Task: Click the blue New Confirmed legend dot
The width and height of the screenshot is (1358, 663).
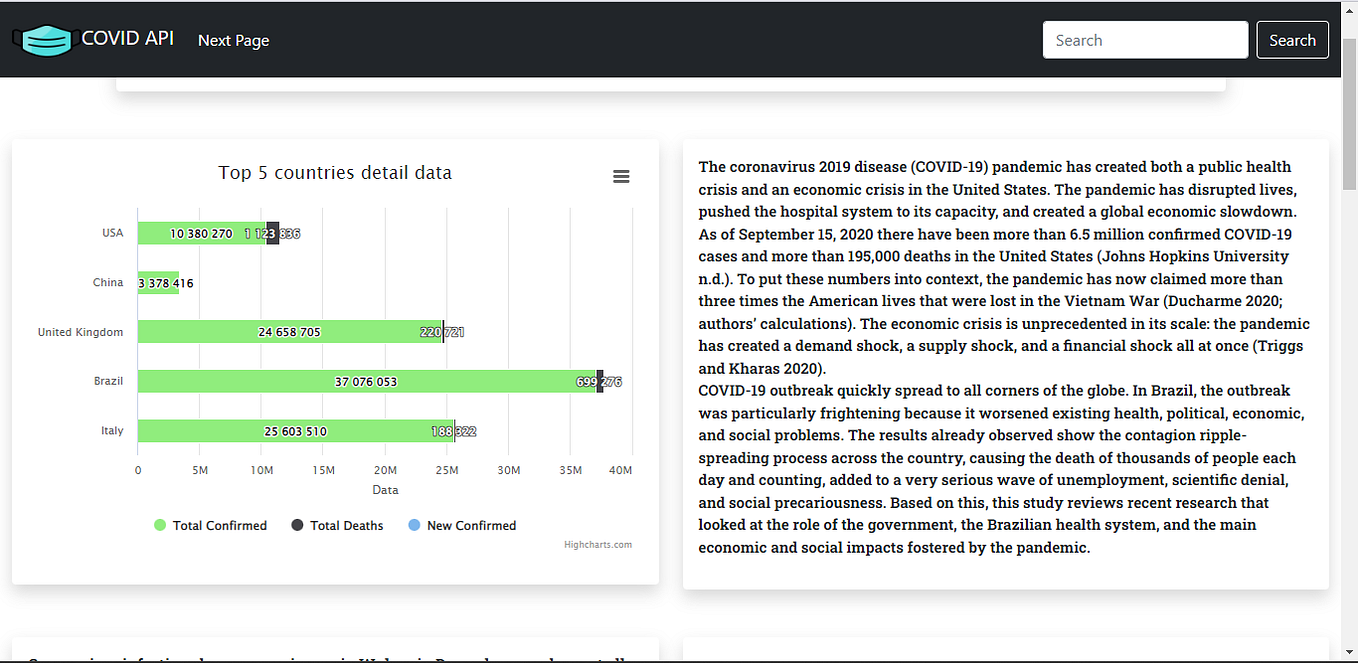Action: [414, 526]
